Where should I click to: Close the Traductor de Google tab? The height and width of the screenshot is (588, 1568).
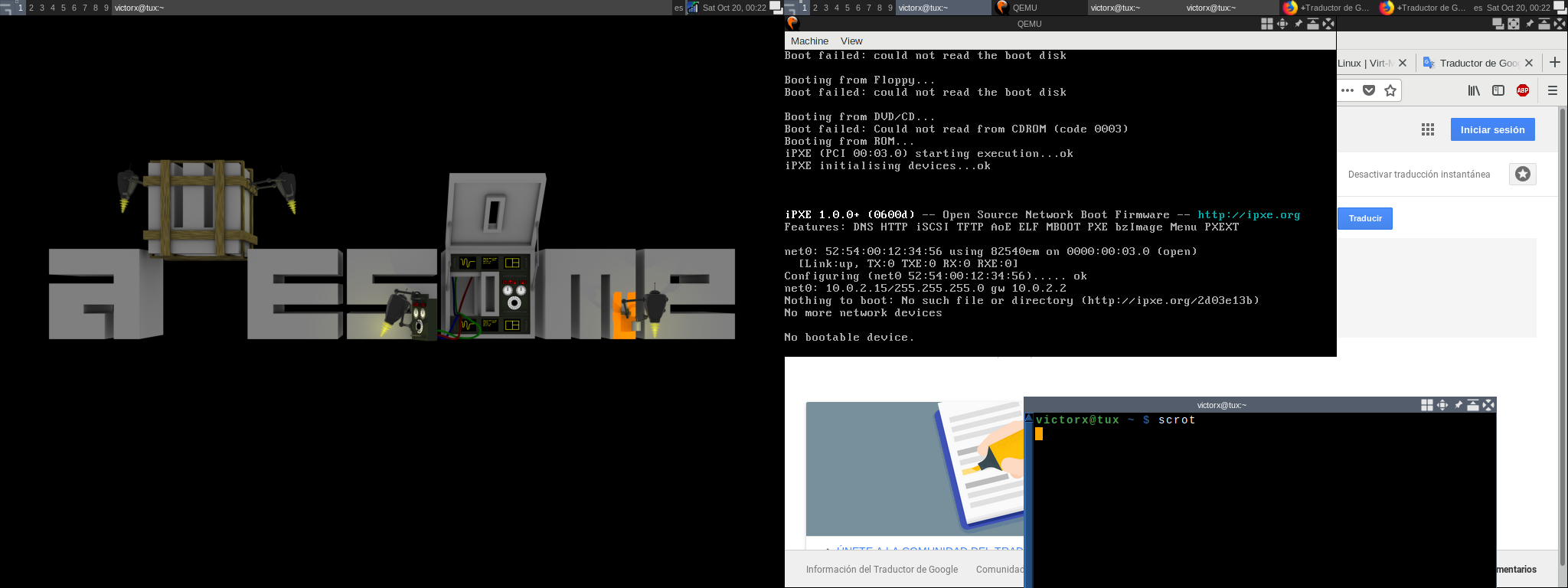(1529, 63)
